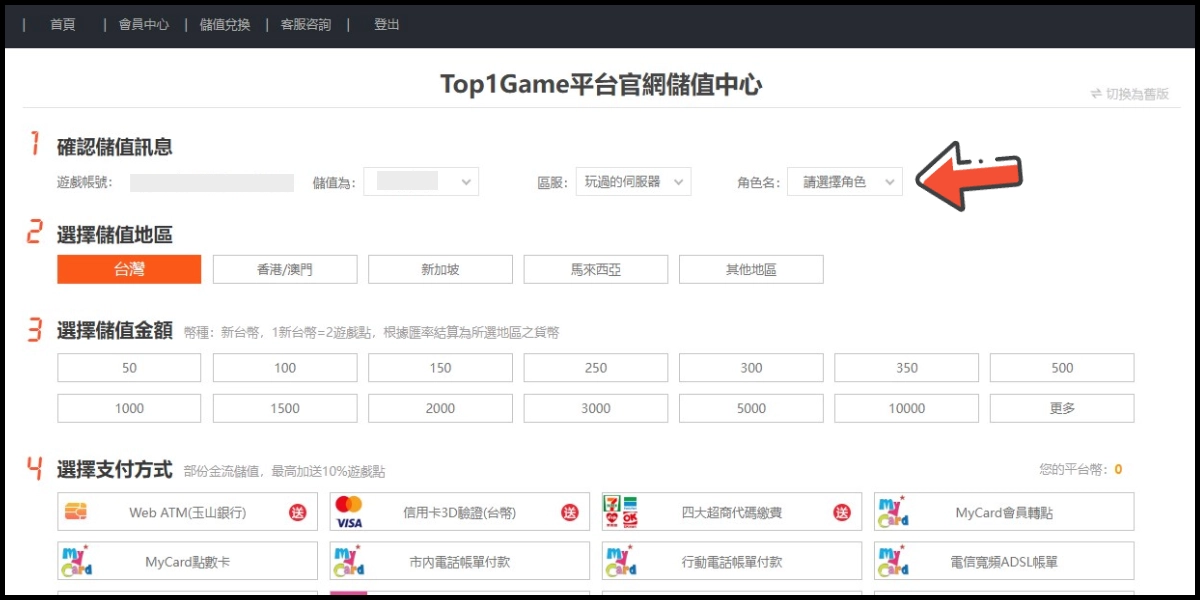
Task: Choose the 3000 amount option
Action: click(x=596, y=408)
